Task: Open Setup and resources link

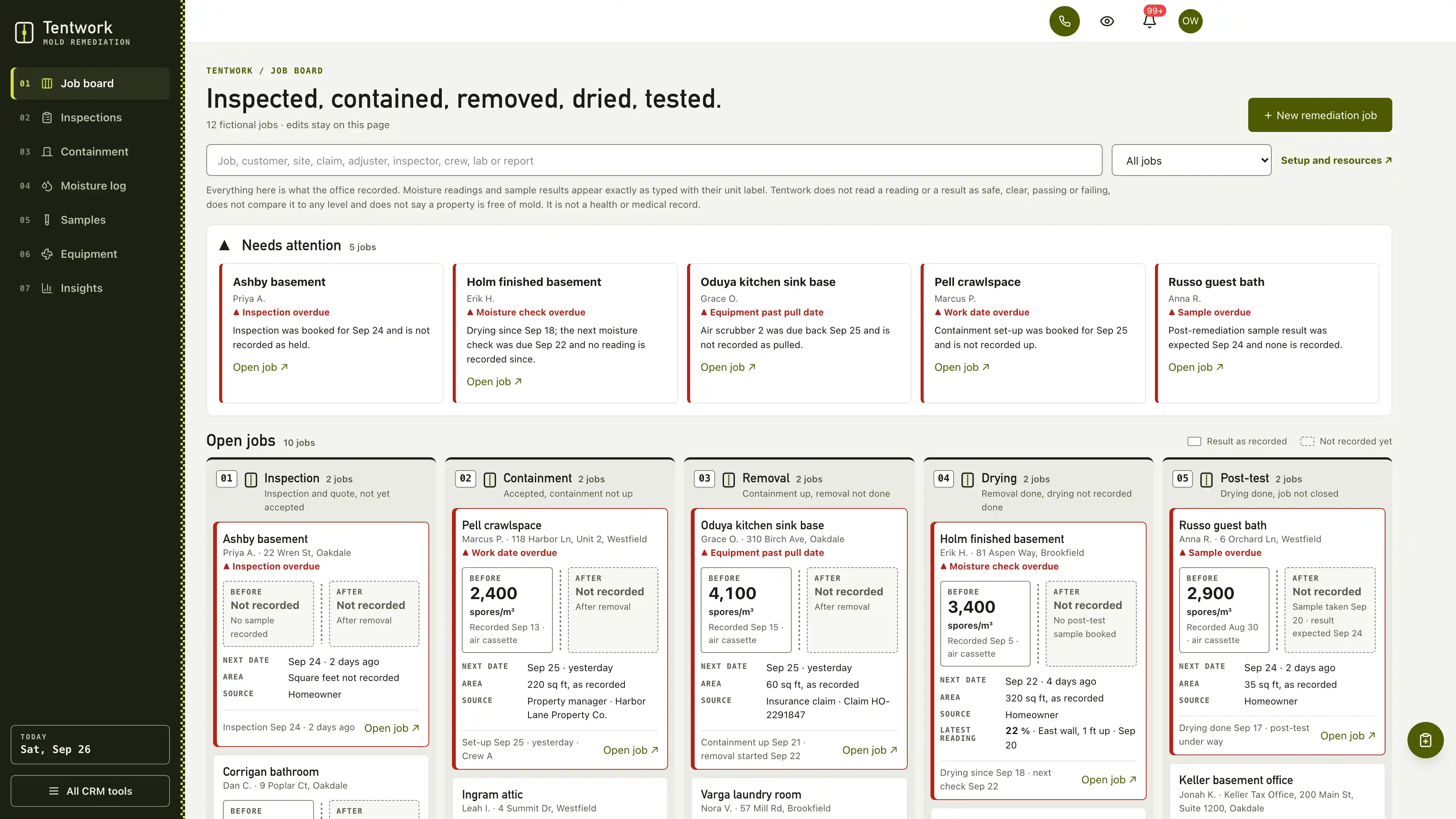Action: pyautogui.click(x=1336, y=160)
